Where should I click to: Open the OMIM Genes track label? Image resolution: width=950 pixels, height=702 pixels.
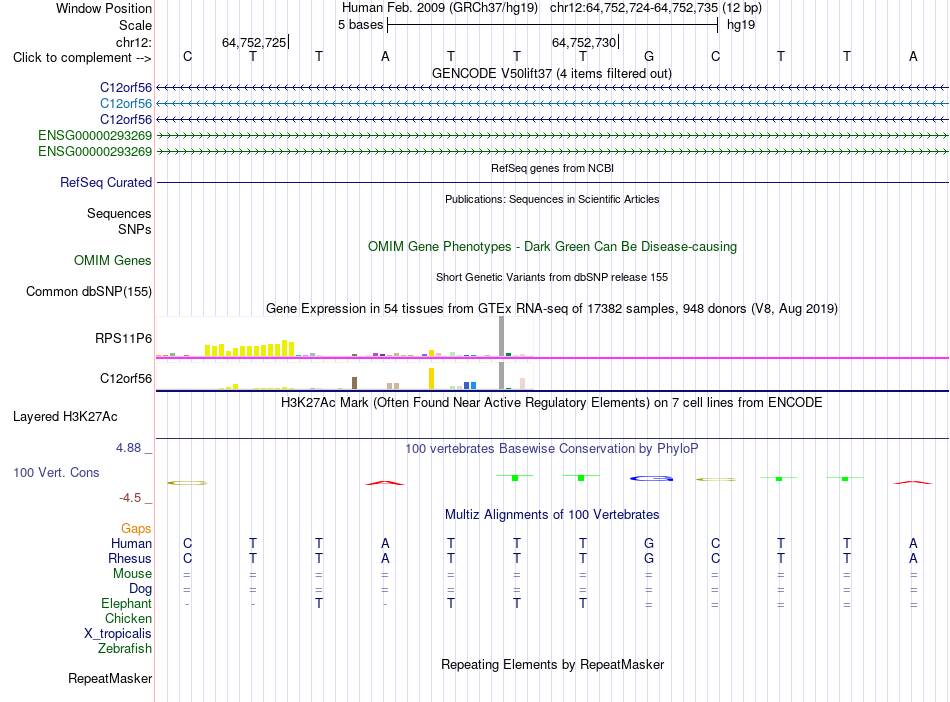click(x=113, y=260)
